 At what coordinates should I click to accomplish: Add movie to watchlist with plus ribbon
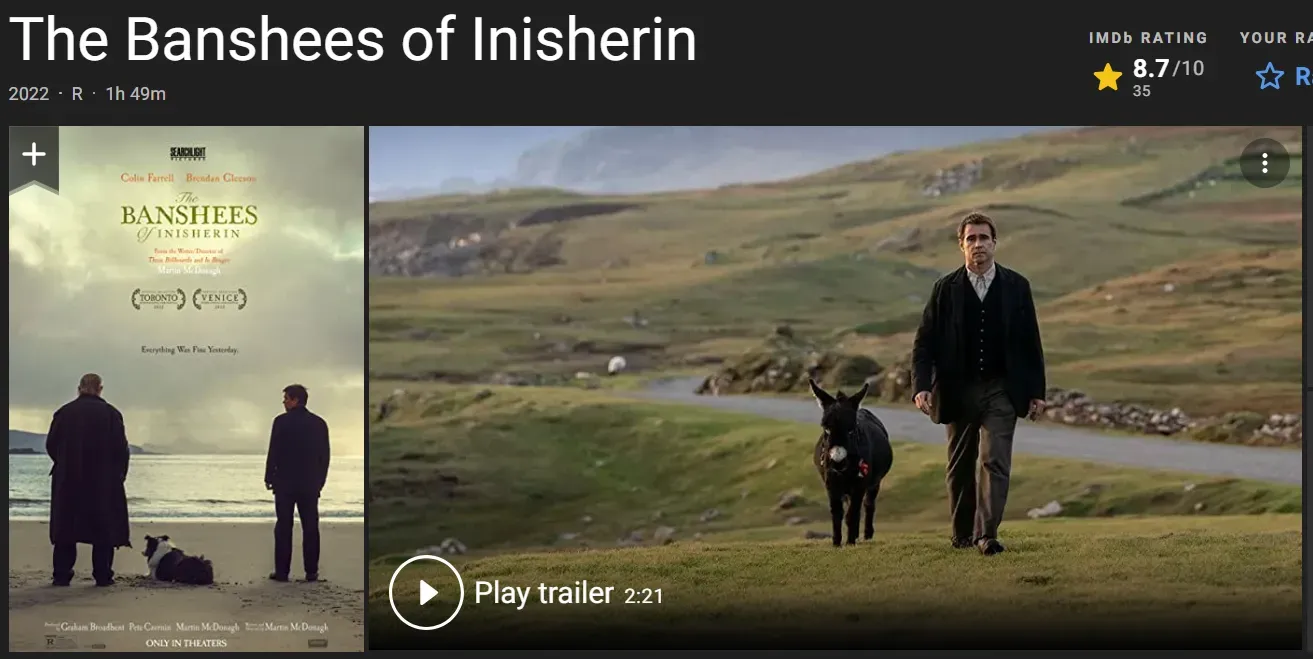pyautogui.click(x=34, y=157)
